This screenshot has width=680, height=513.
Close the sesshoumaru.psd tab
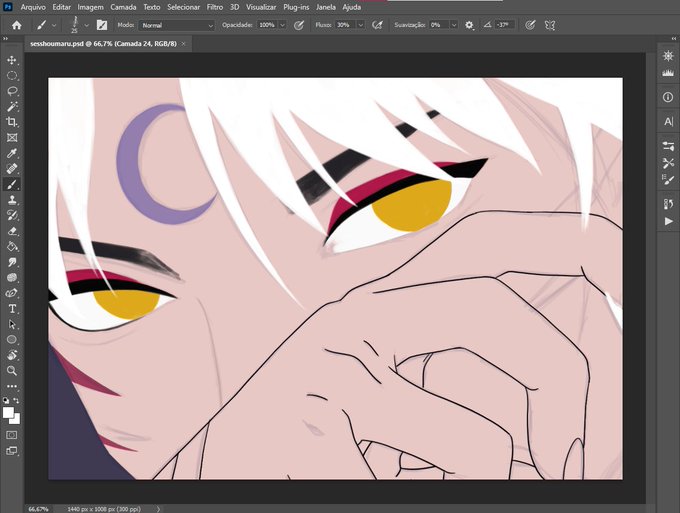pyautogui.click(x=183, y=44)
